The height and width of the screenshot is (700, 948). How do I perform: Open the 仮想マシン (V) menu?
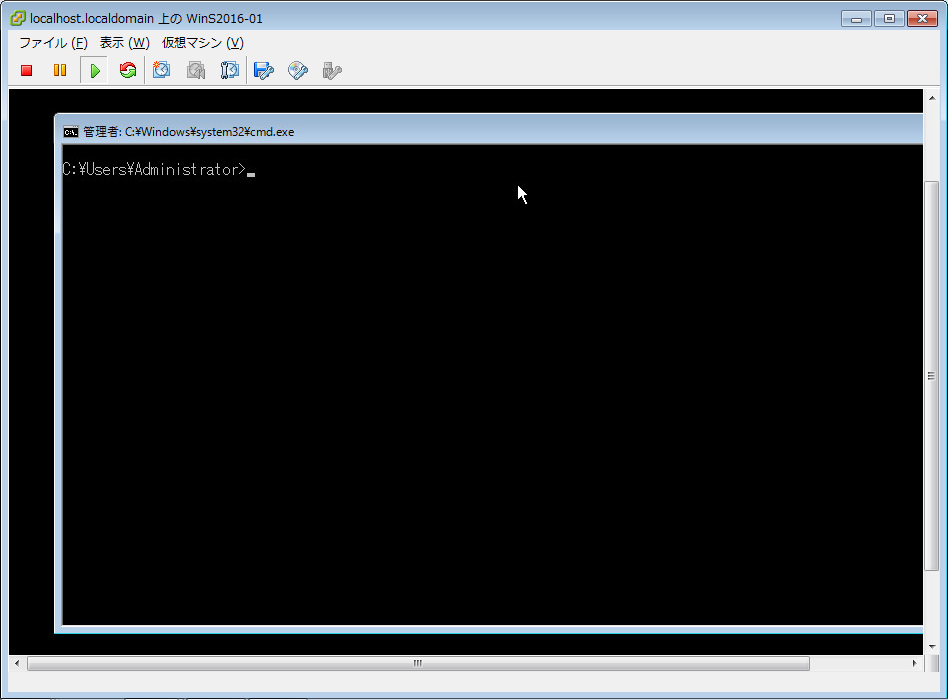click(203, 43)
